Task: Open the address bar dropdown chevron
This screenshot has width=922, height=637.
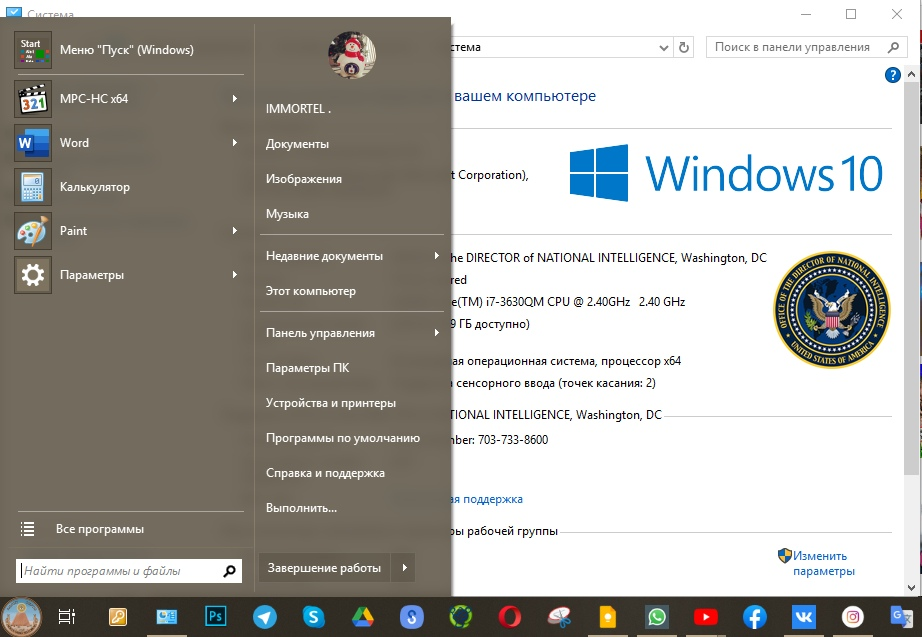Action: pyautogui.click(x=663, y=48)
